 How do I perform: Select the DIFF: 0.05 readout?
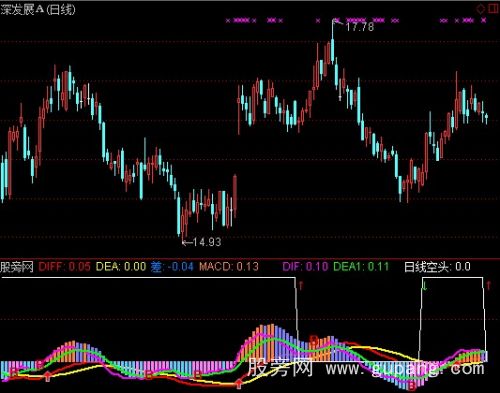(65, 267)
